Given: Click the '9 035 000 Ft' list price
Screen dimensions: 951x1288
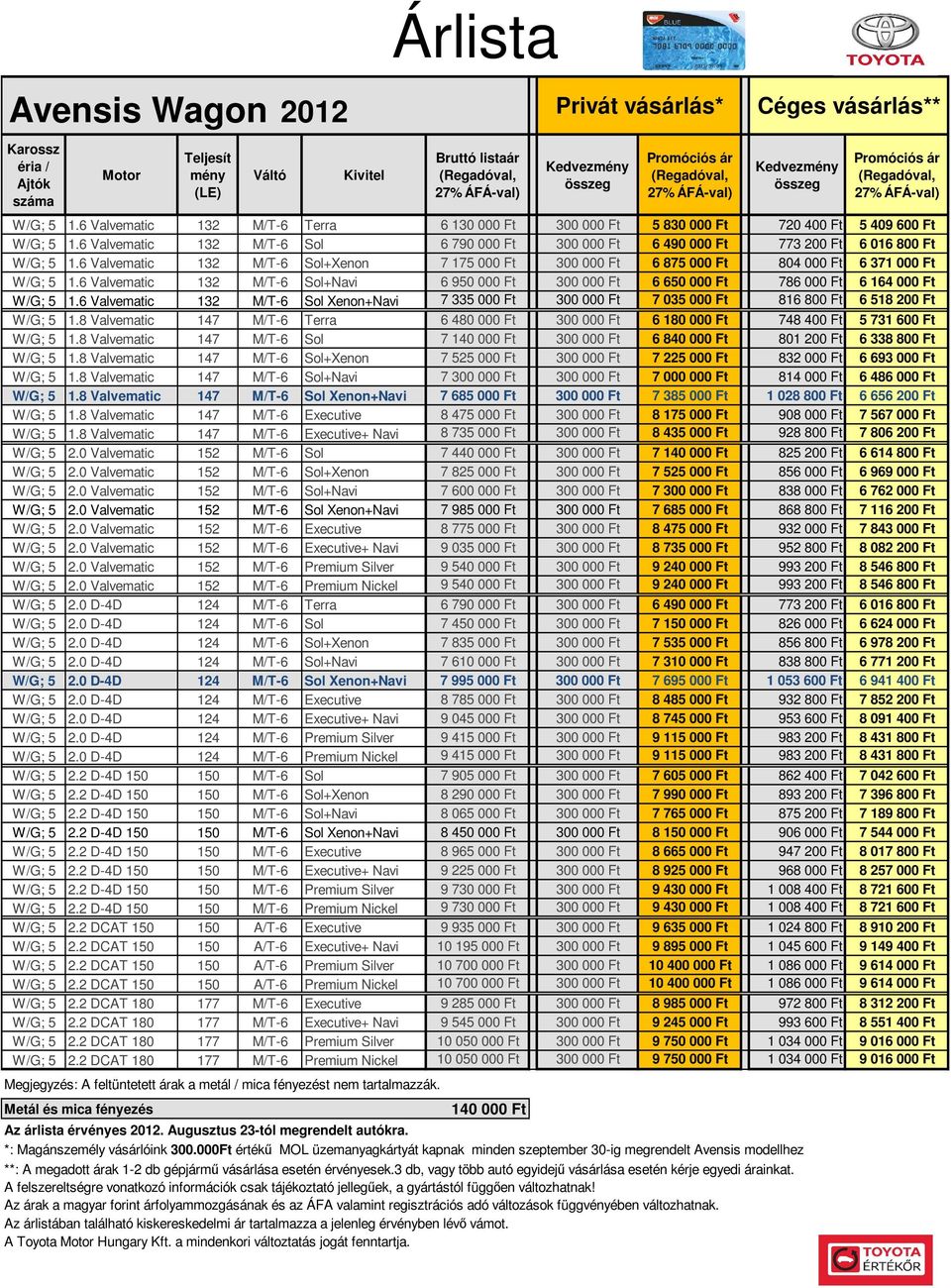Looking at the screenshot, I should click(x=478, y=547).
